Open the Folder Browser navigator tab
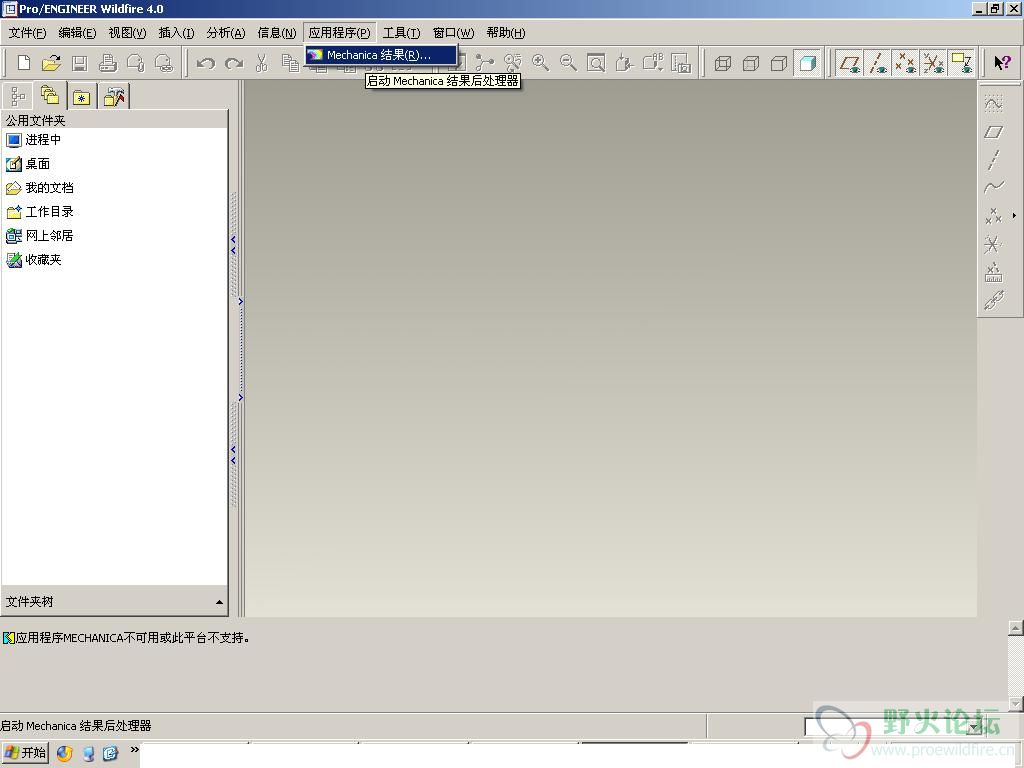Screen dimensions: 1024x768 click(50, 96)
